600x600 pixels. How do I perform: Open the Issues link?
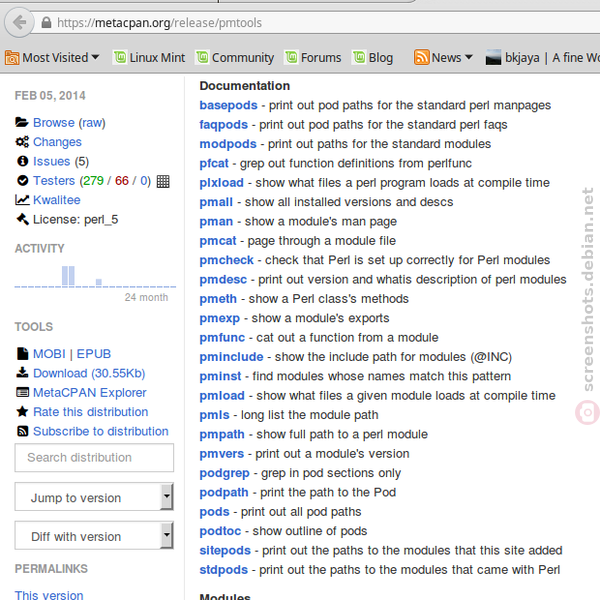[52, 161]
